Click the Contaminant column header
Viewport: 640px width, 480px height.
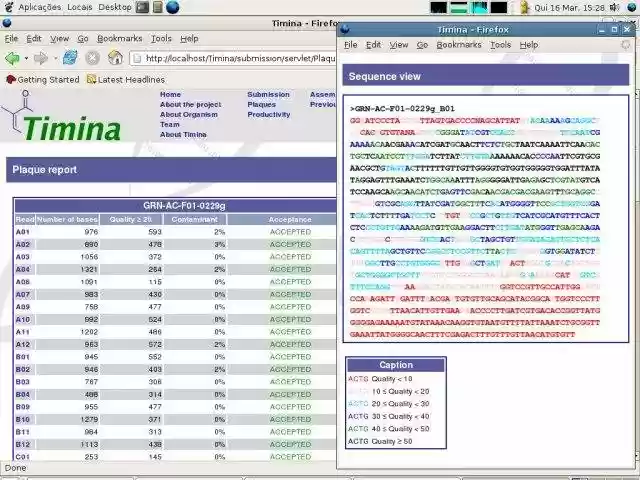tap(194, 220)
